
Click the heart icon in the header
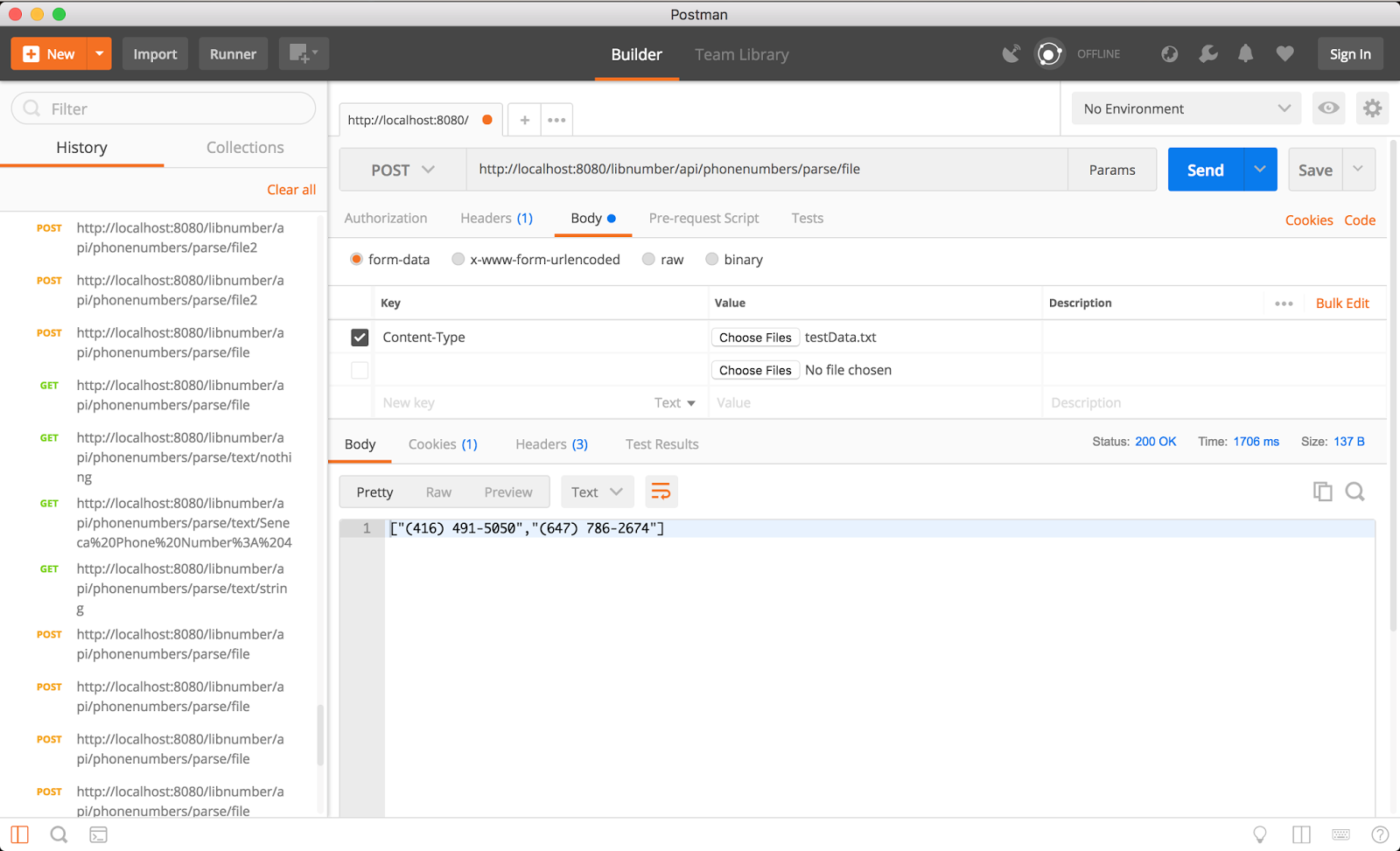1284,53
